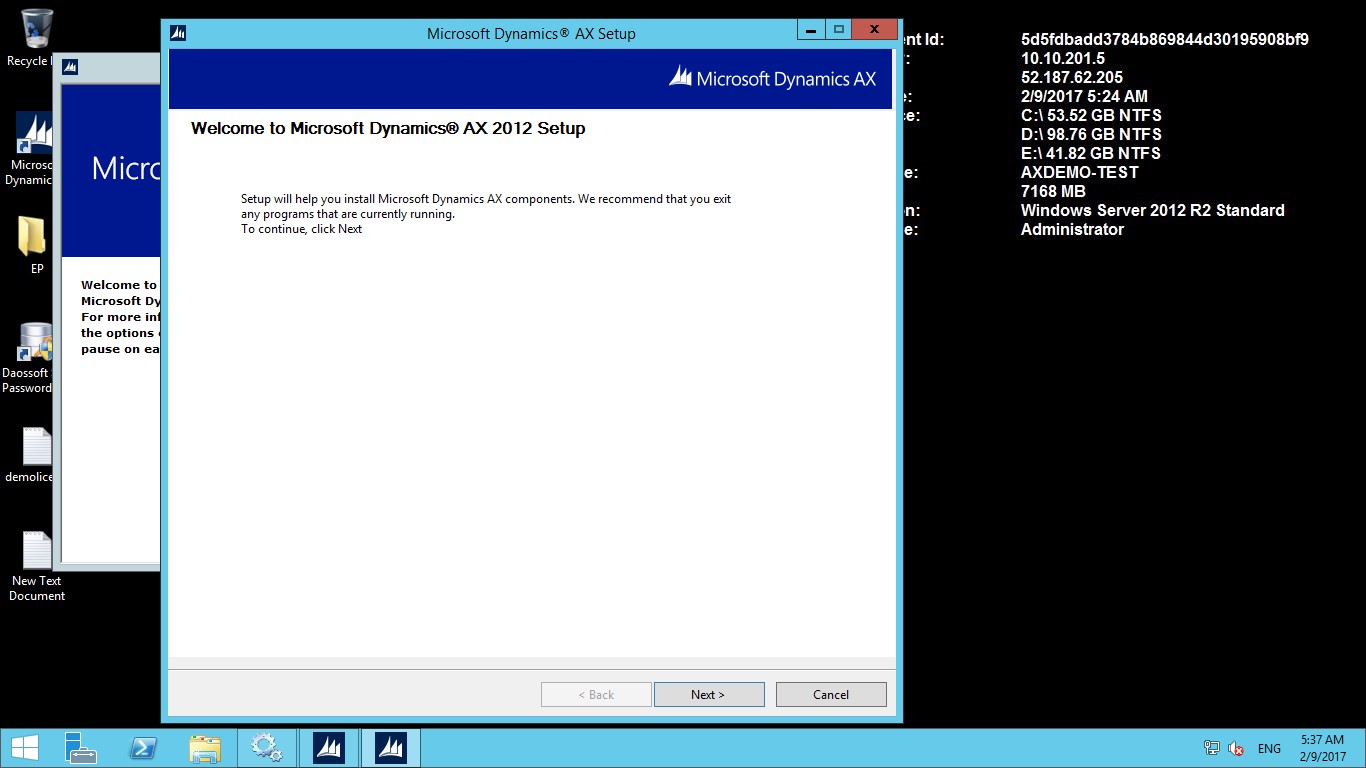
Task: Open the taskbar clock showing 5:37 AM
Action: 1322,748
